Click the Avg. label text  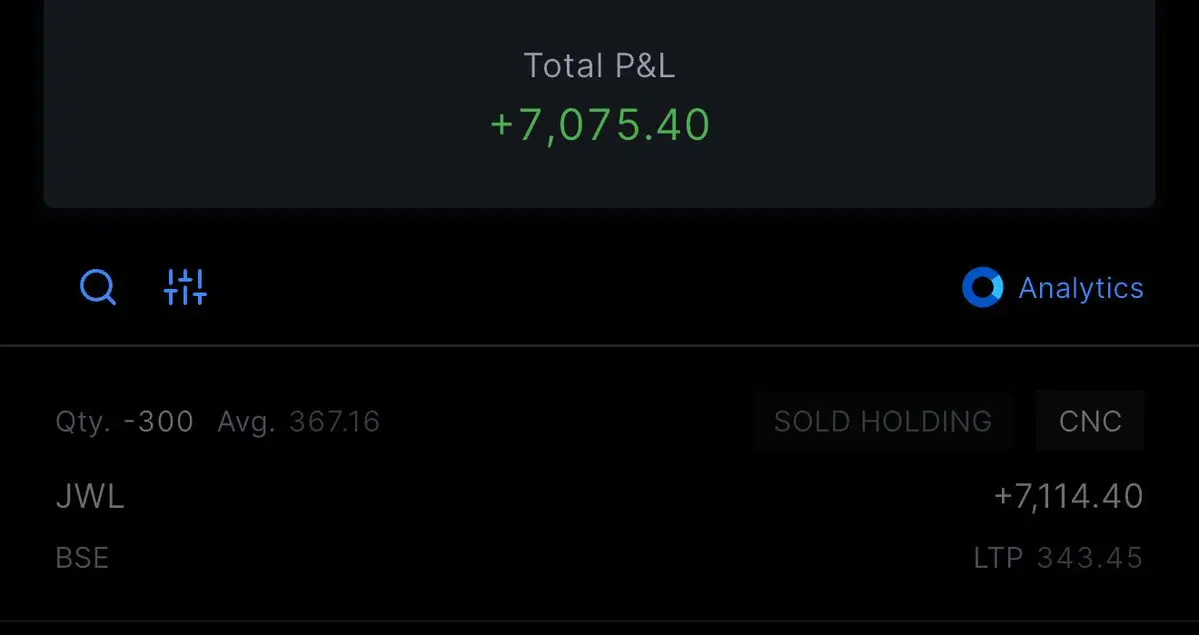pyautogui.click(x=246, y=422)
